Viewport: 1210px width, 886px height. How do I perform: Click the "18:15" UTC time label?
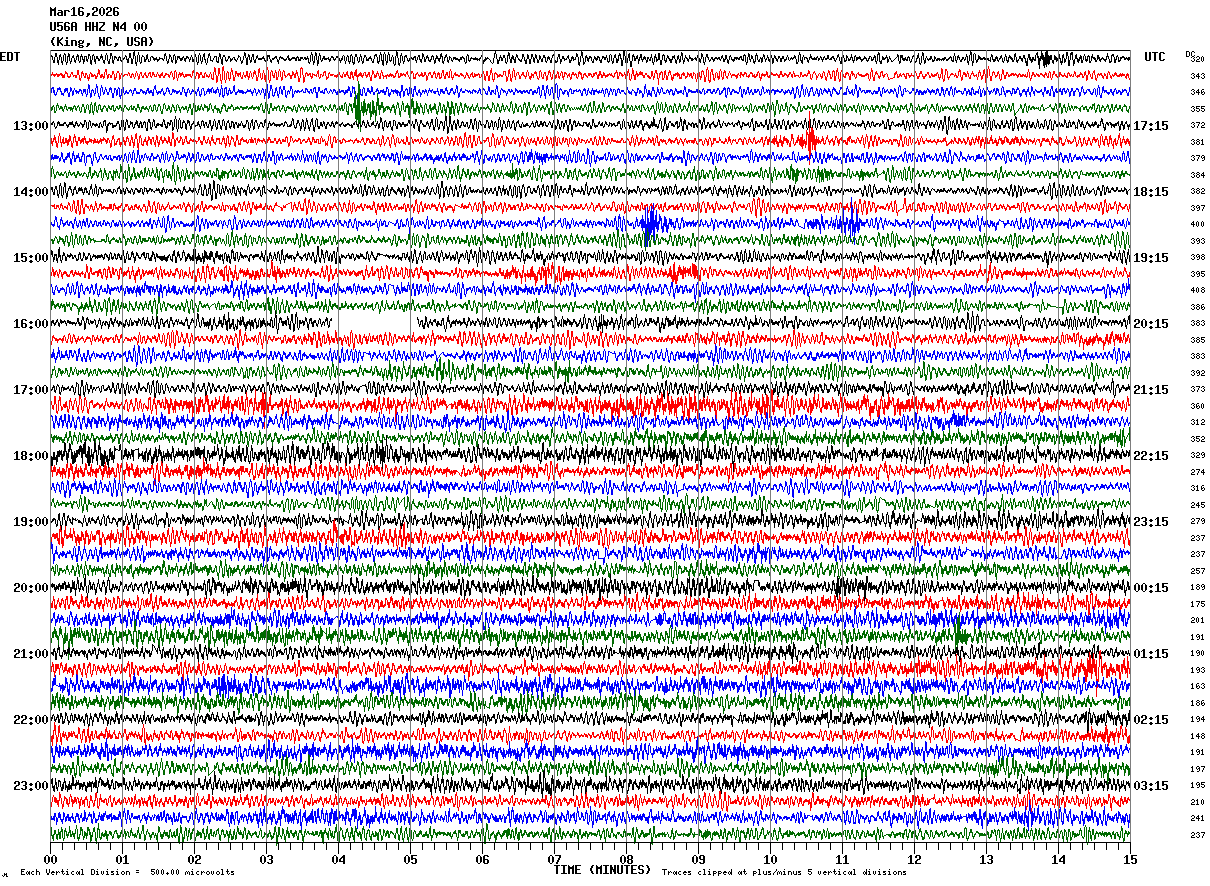1151,191
